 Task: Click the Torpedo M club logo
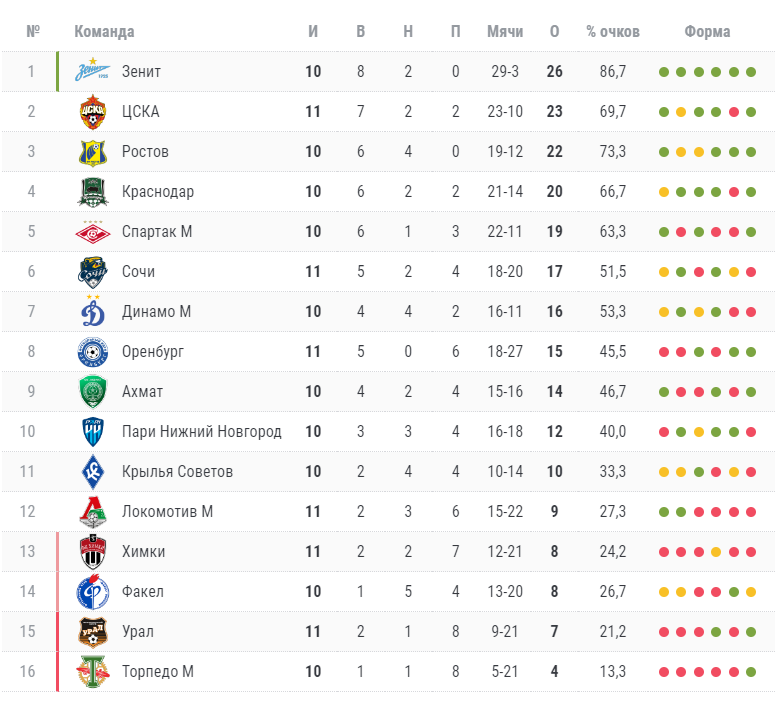pyautogui.click(x=93, y=671)
